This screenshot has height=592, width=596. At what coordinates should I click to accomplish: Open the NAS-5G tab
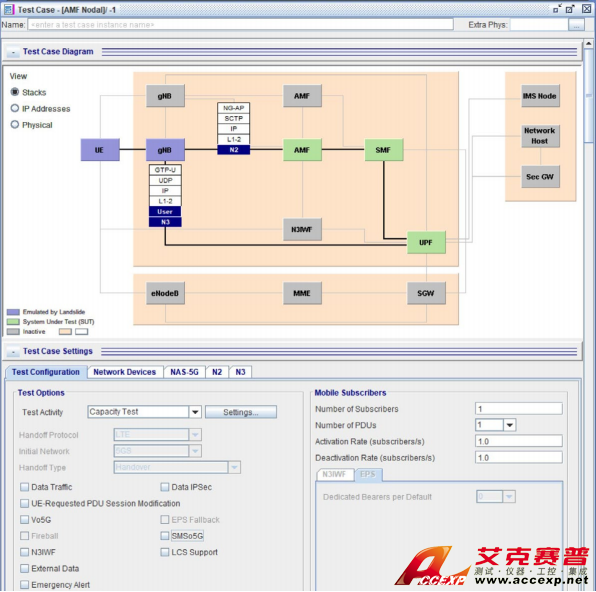[184, 372]
